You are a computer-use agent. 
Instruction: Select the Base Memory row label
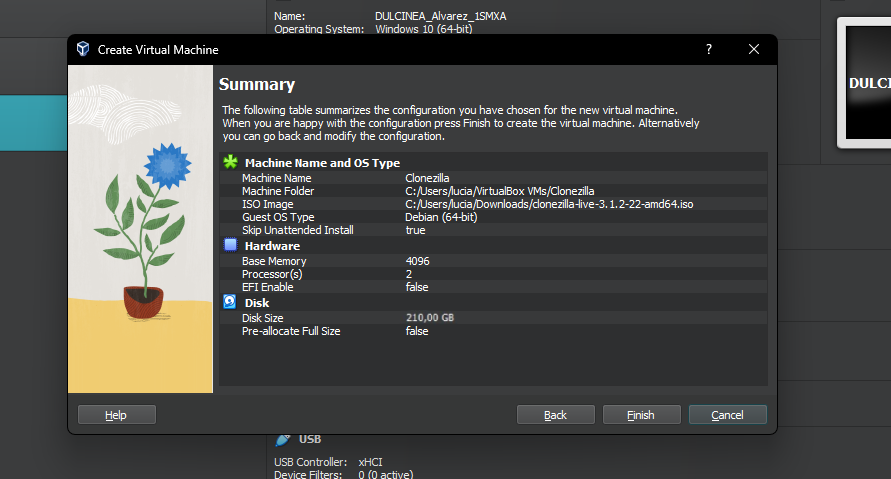(274, 261)
